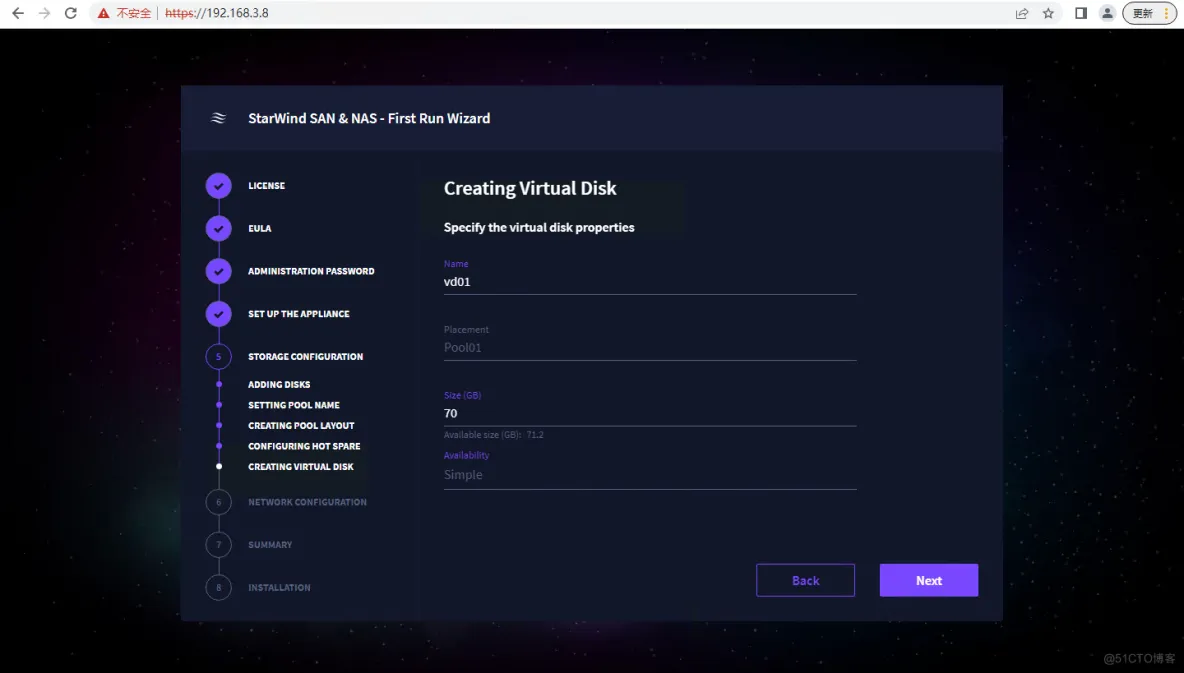
Task: Click the browser update button
Action: [x=1149, y=13]
